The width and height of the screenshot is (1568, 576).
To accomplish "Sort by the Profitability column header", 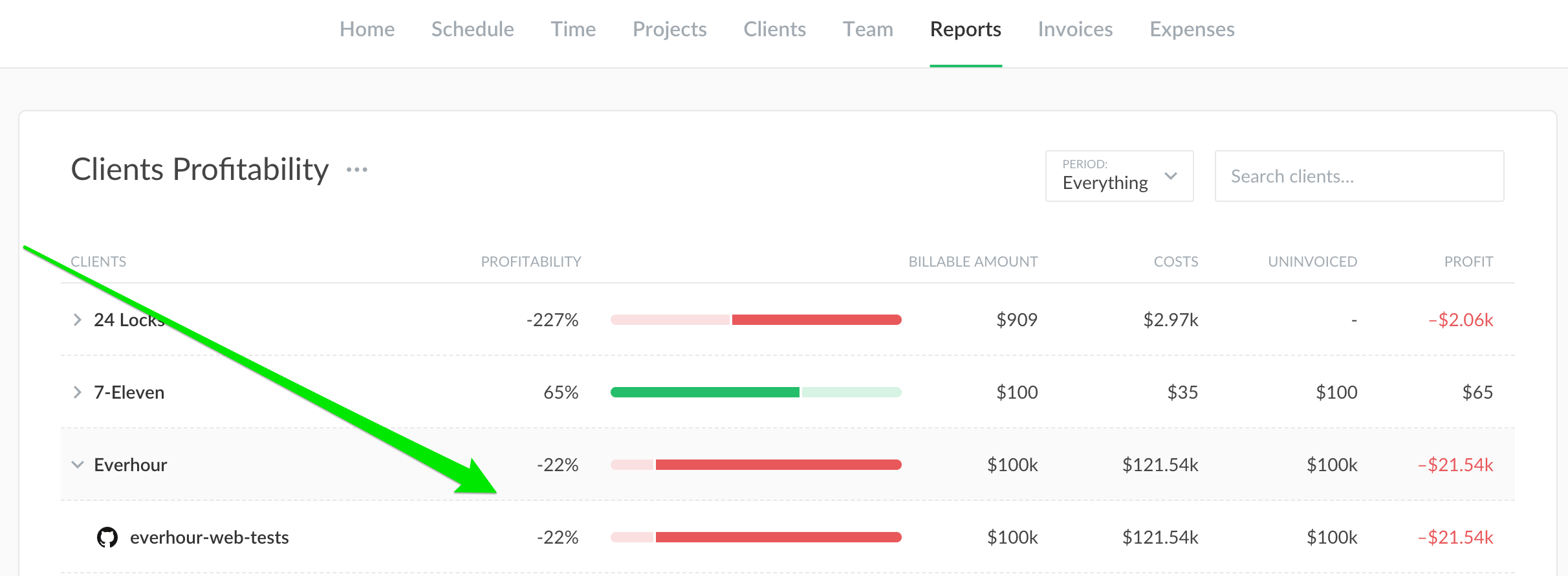I will click(x=530, y=261).
